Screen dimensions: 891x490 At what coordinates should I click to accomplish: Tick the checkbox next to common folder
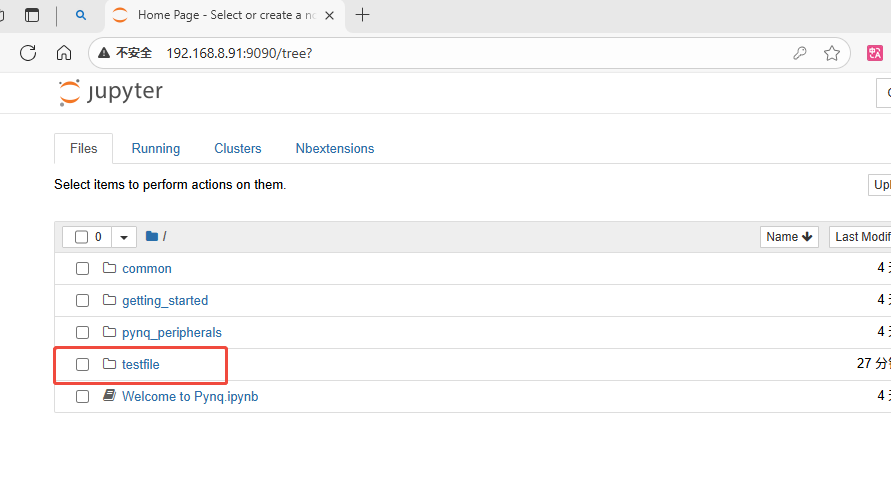83,269
